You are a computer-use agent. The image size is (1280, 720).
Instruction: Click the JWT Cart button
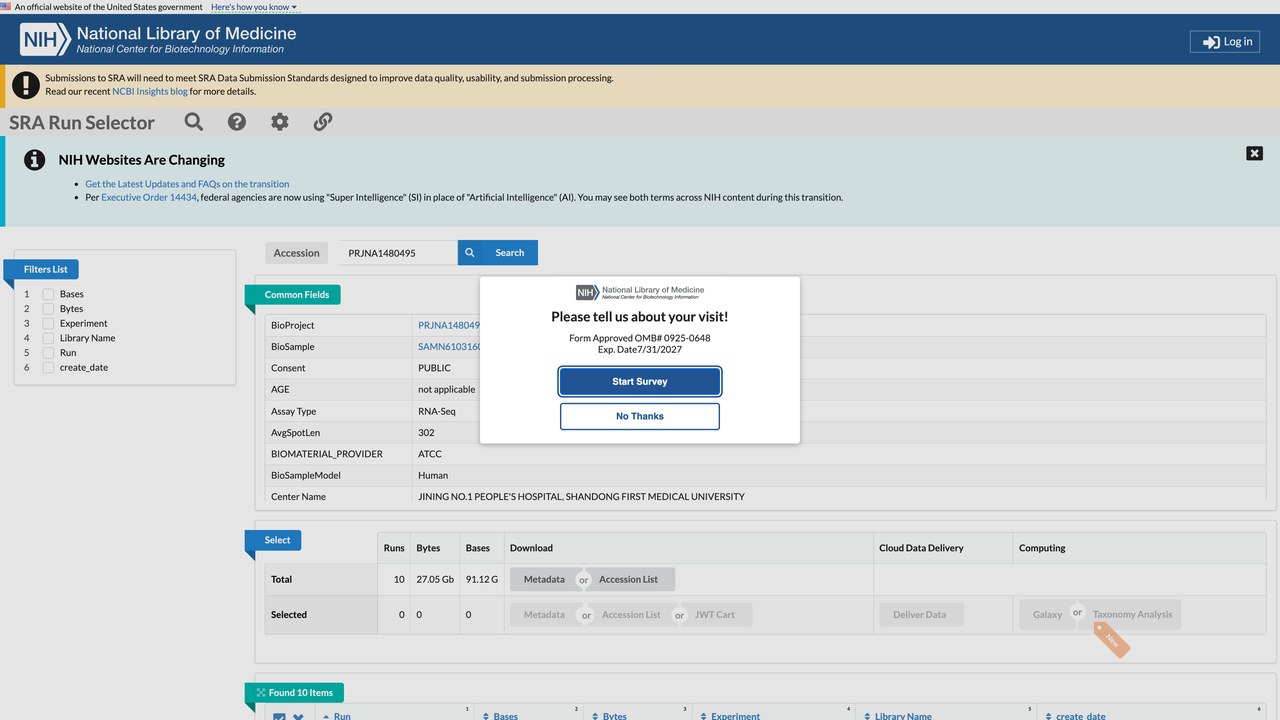(x=717, y=615)
